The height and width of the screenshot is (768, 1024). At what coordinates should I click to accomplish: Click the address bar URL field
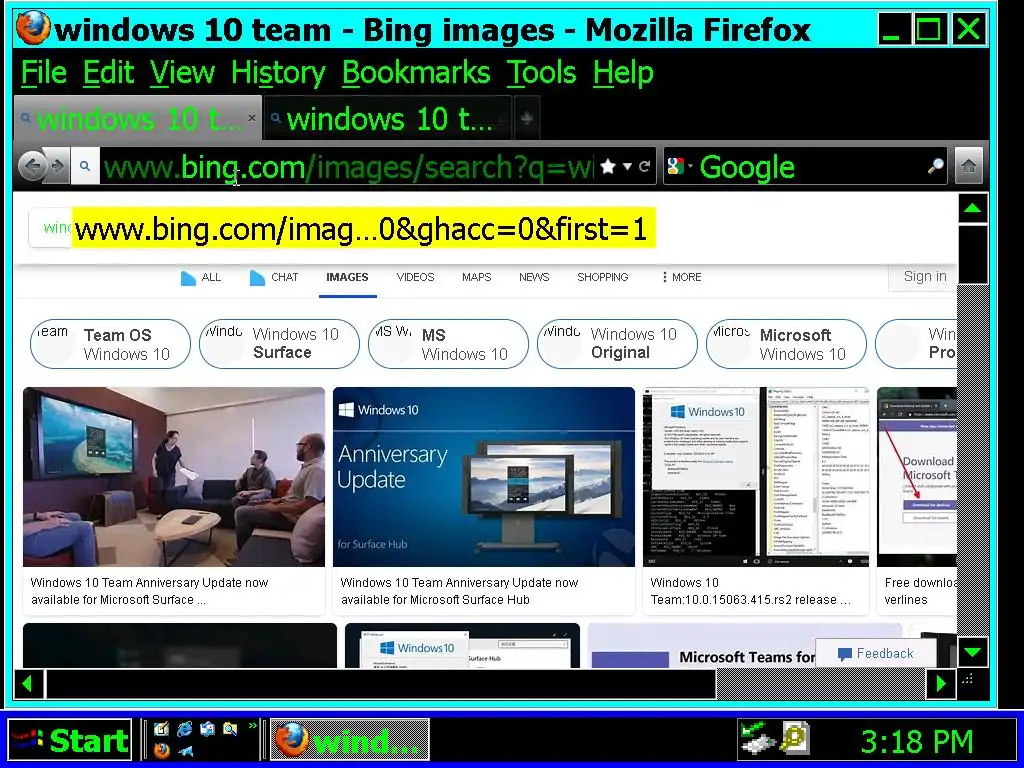point(347,167)
